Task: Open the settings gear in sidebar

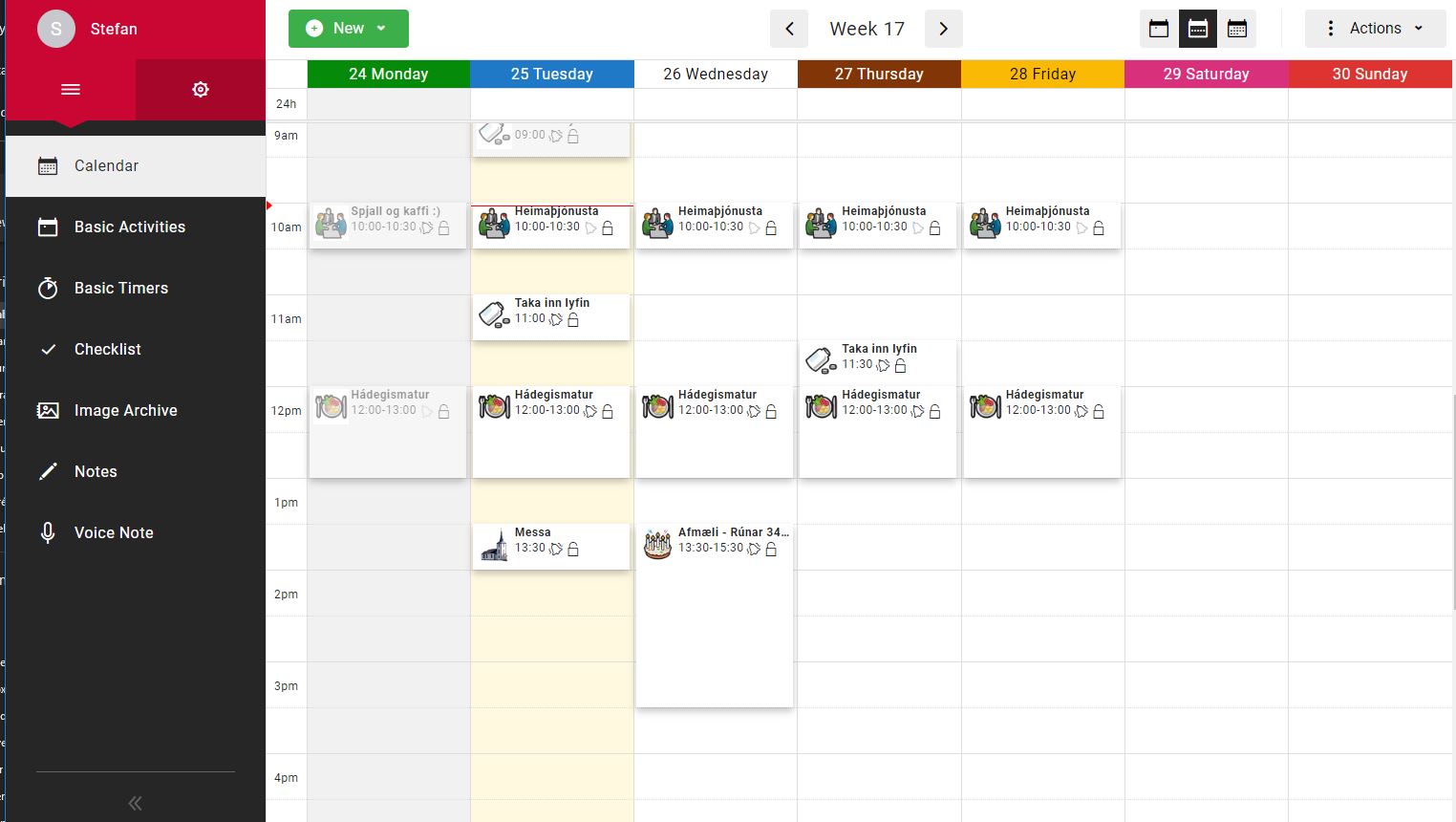Action: 201,89
